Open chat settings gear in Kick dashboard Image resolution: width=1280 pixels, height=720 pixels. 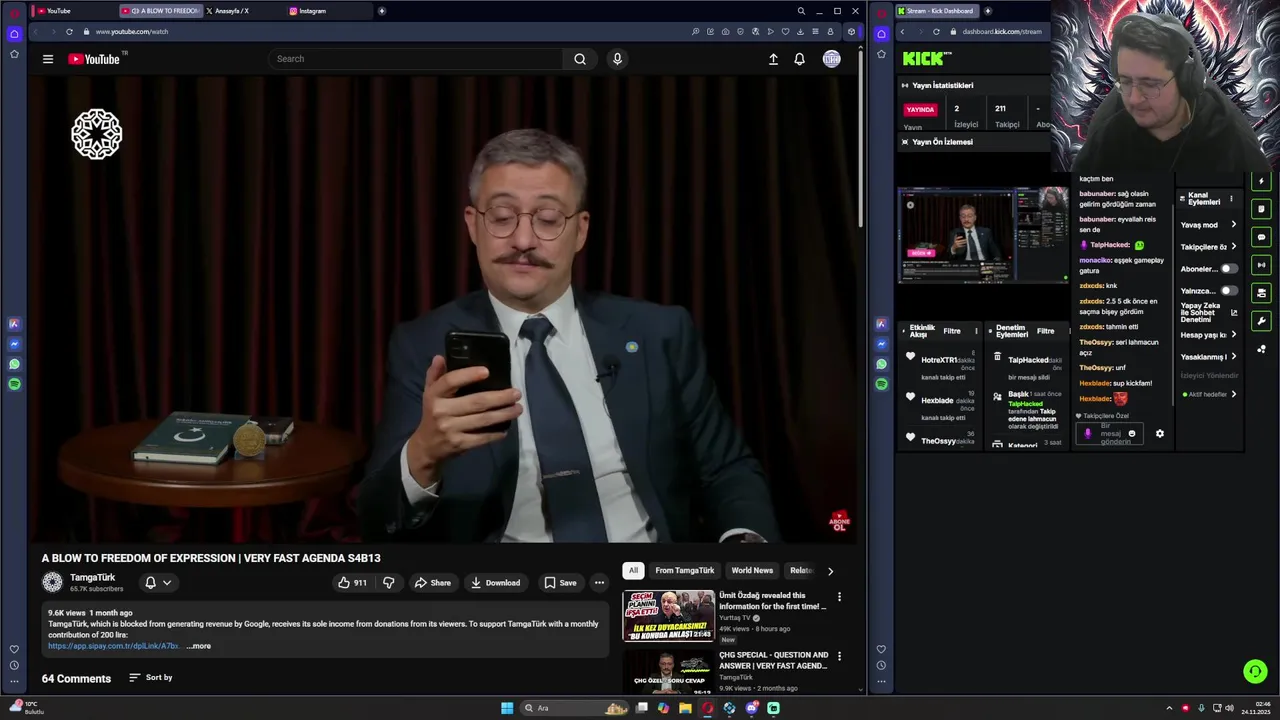coord(1160,434)
